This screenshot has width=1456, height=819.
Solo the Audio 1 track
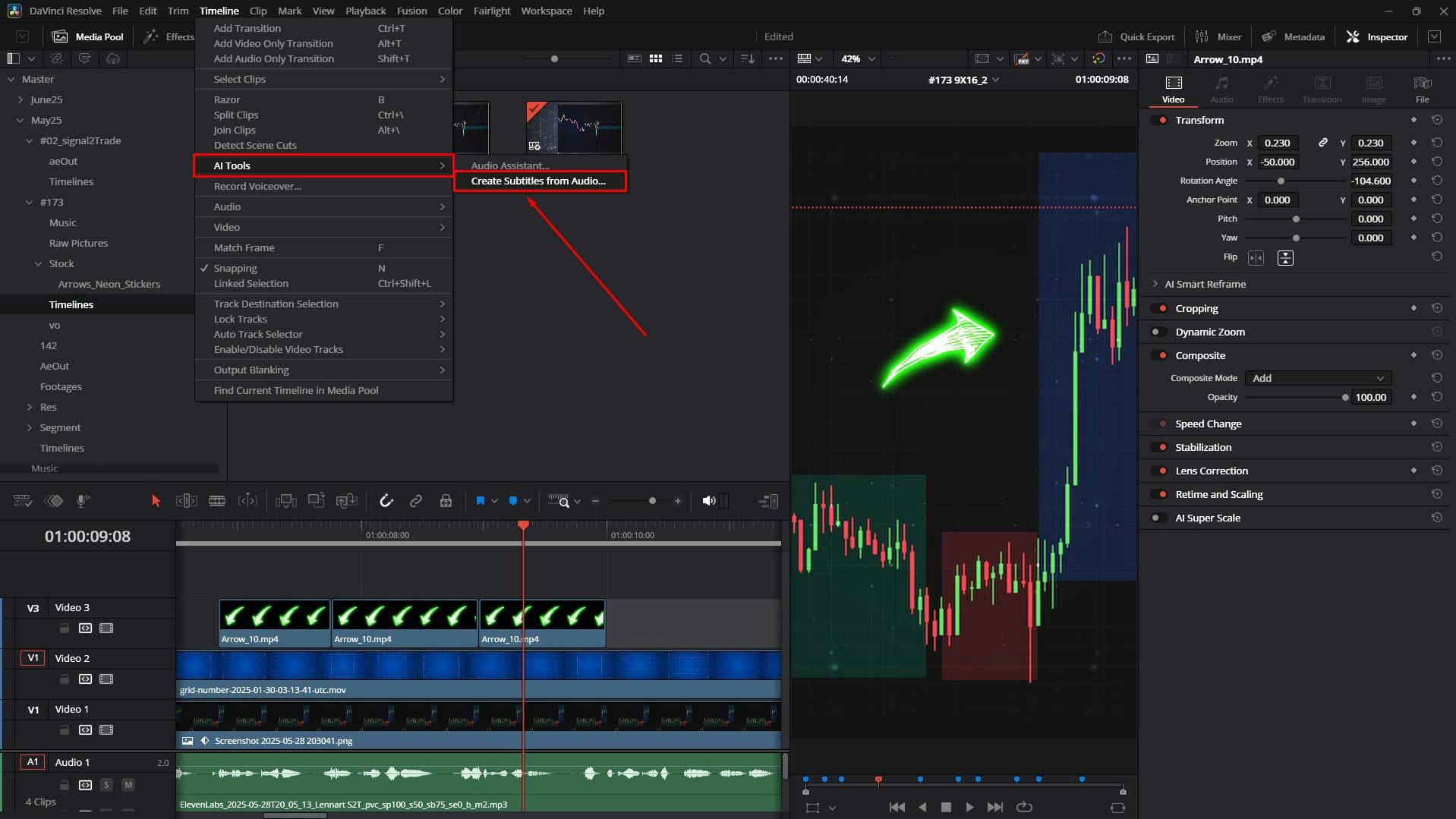(x=106, y=785)
